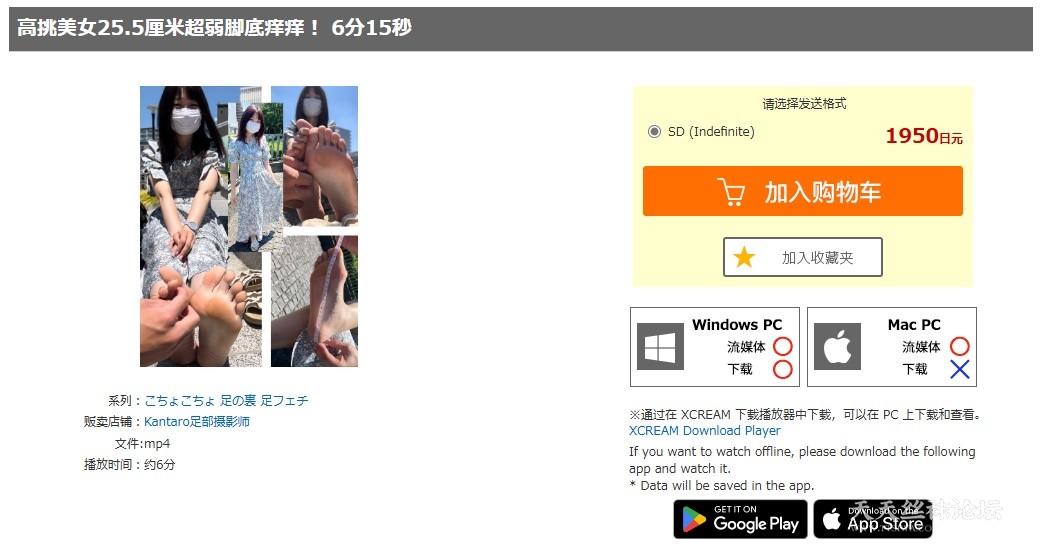Click the Windows logo icon
The width and height of the screenshot is (1042, 557).
(x=660, y=346)
